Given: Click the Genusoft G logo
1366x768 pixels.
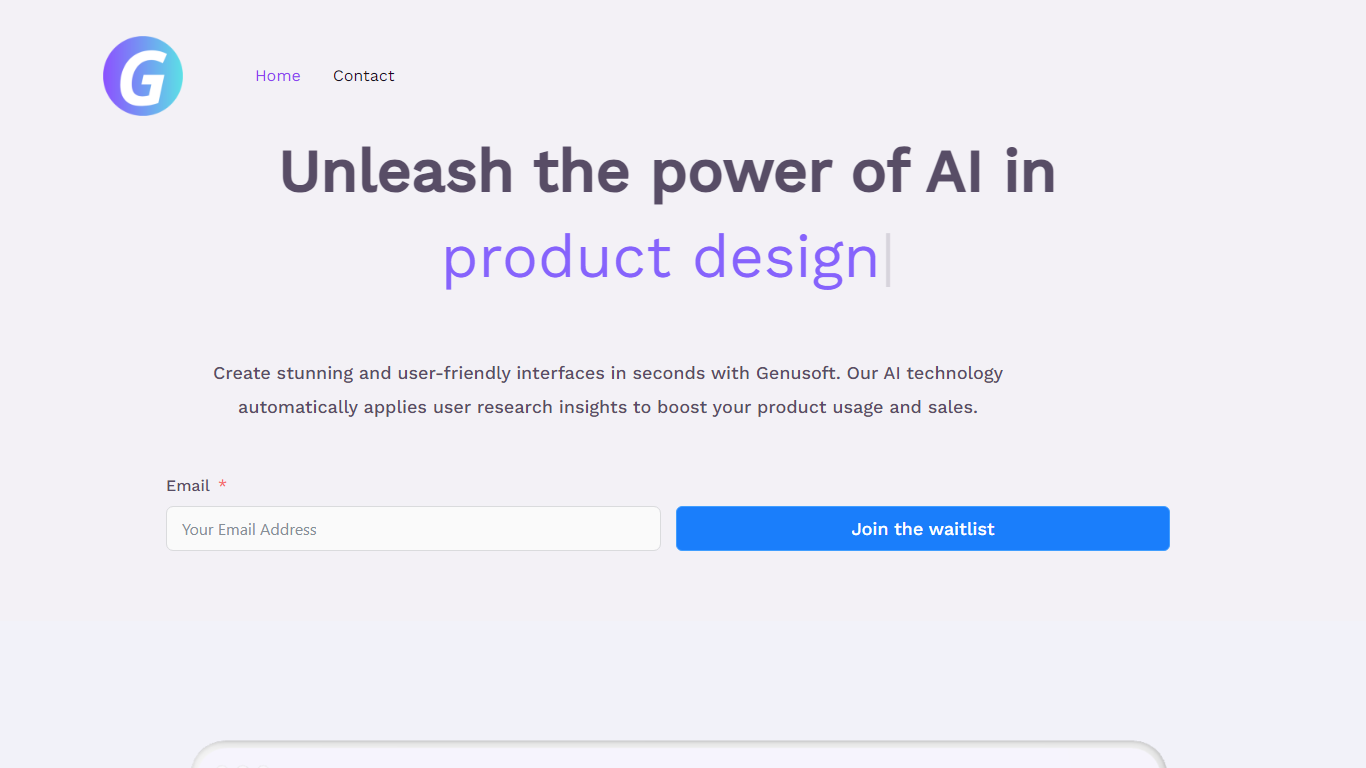Looking at the screenshot, I should [x=143, y=76].
